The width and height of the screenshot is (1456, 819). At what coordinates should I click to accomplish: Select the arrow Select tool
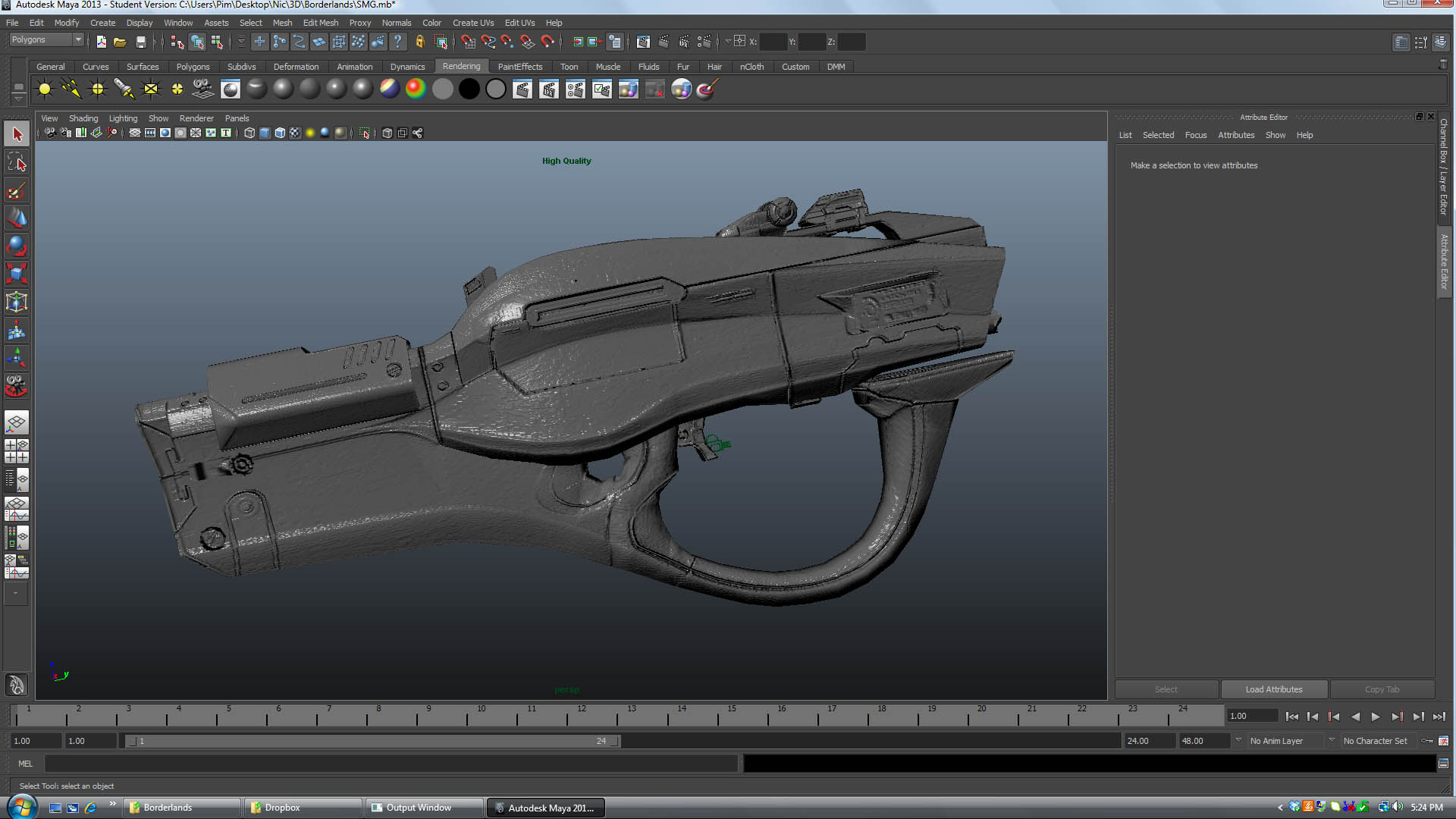click(17, 134)
